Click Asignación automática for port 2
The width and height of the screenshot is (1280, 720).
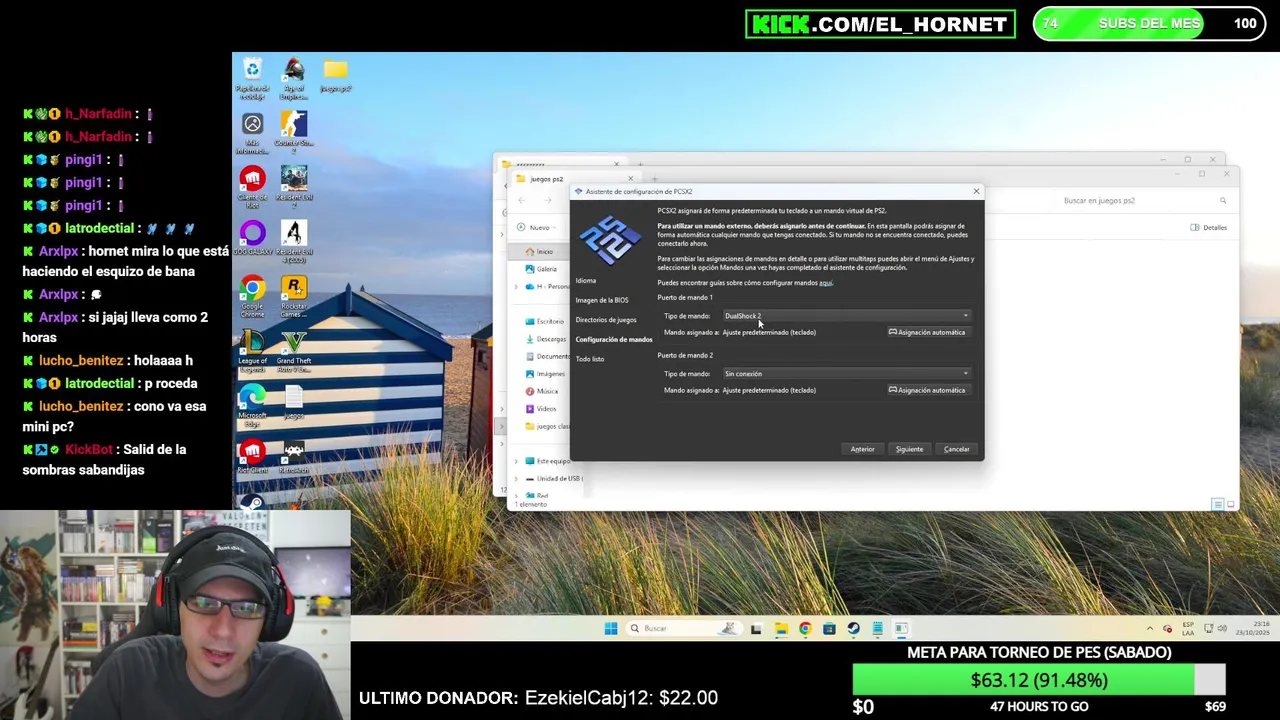click(927, 390)
